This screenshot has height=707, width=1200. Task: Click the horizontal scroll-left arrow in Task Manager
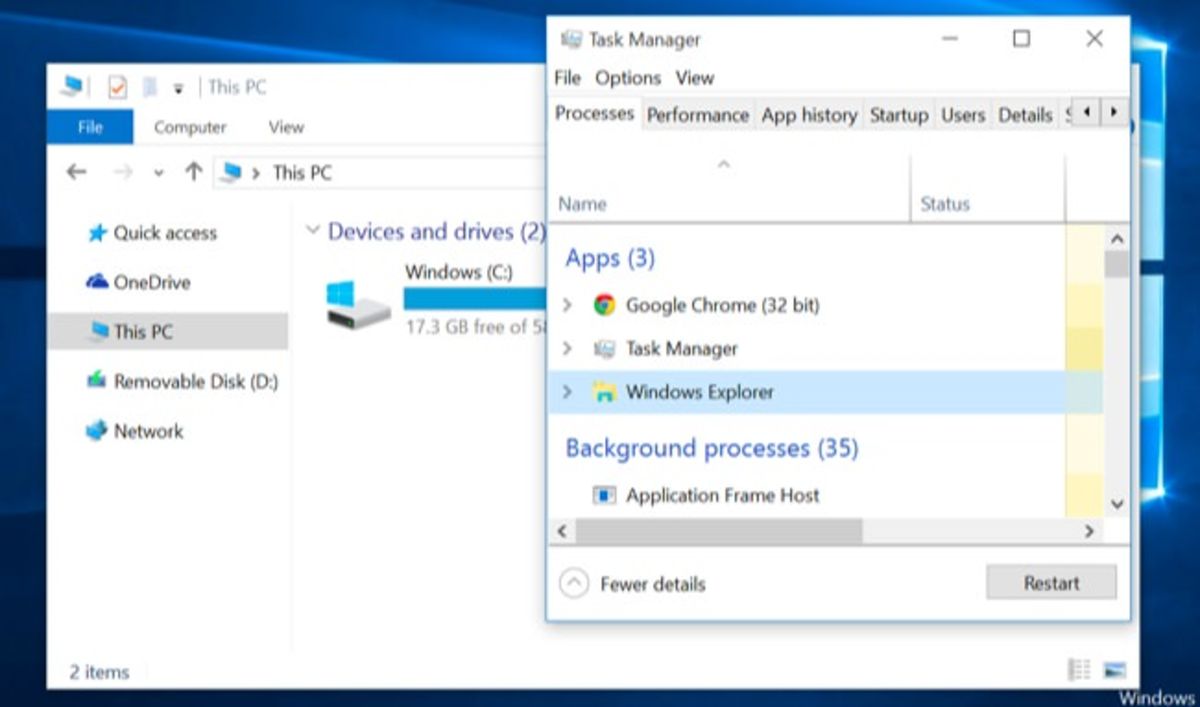click(x=561, y=532)
